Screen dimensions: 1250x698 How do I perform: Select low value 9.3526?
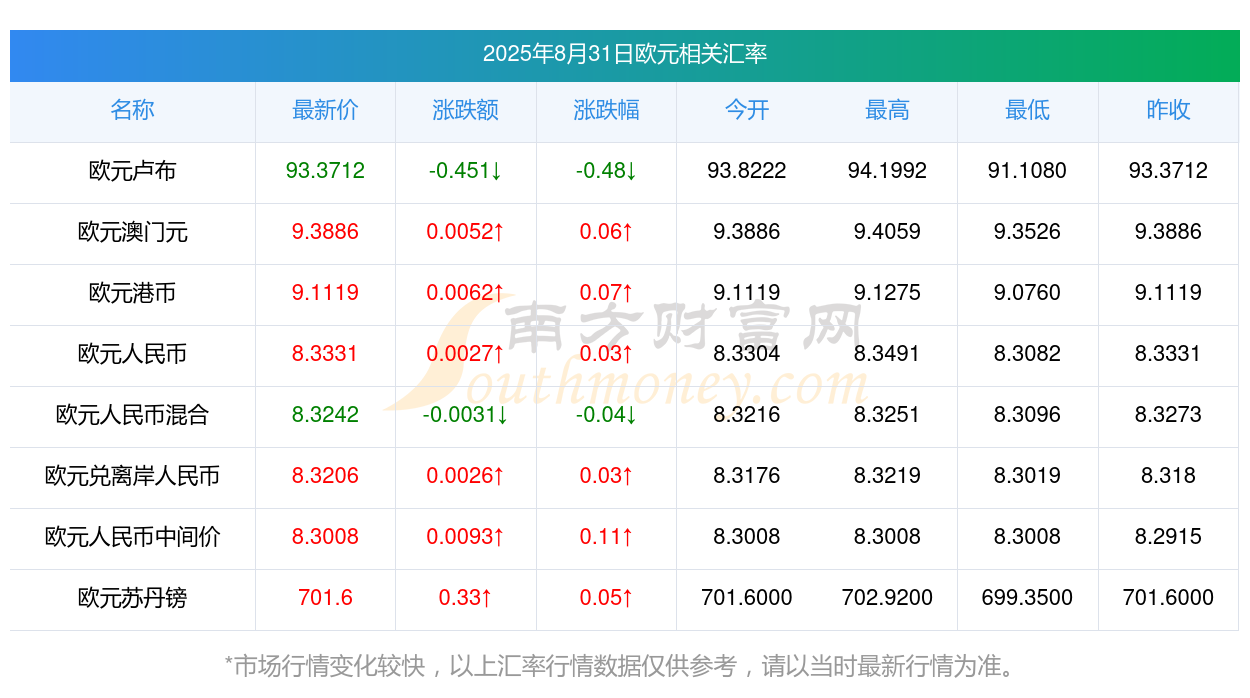pyautogui.click(x=1028, y=232)
